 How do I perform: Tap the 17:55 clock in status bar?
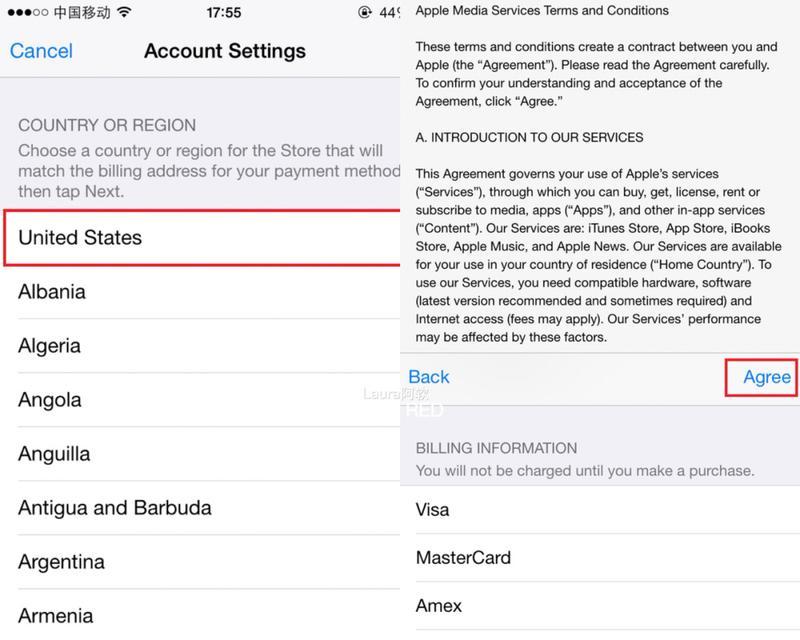[x=223, y=12]
